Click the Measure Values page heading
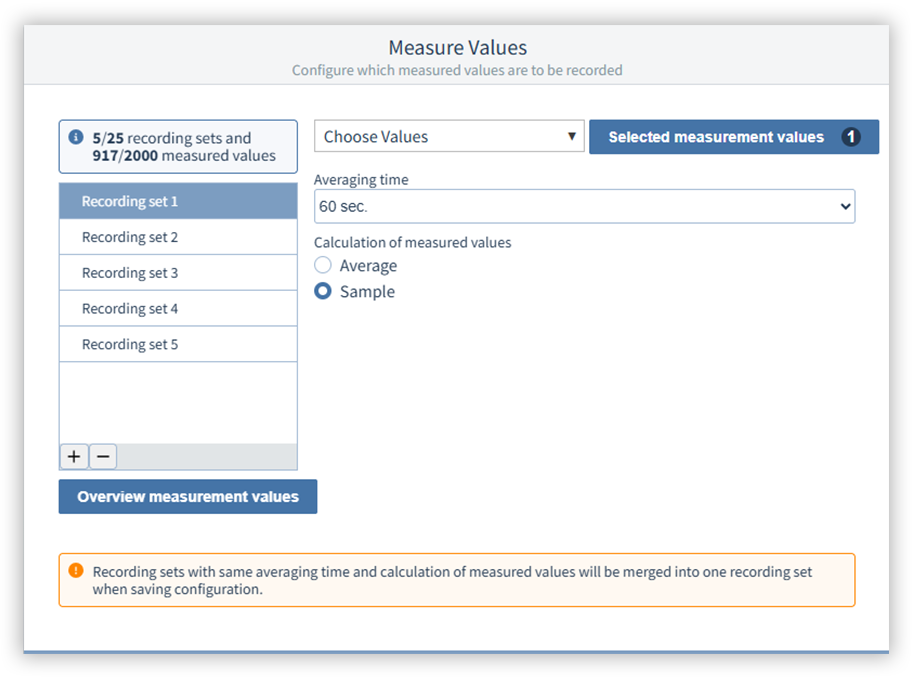Image resolution: width=912 pixels, height=677 pixels. tap(457, 48)
